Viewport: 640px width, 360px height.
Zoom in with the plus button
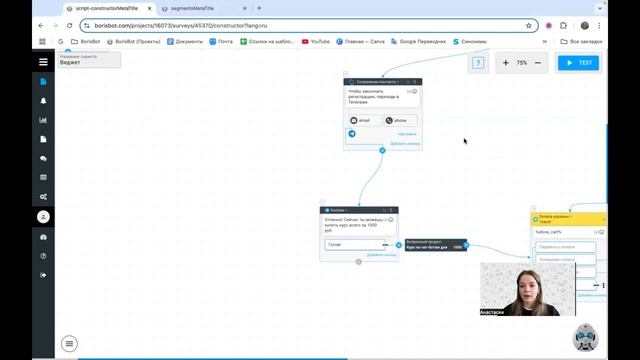click(505, 63)
